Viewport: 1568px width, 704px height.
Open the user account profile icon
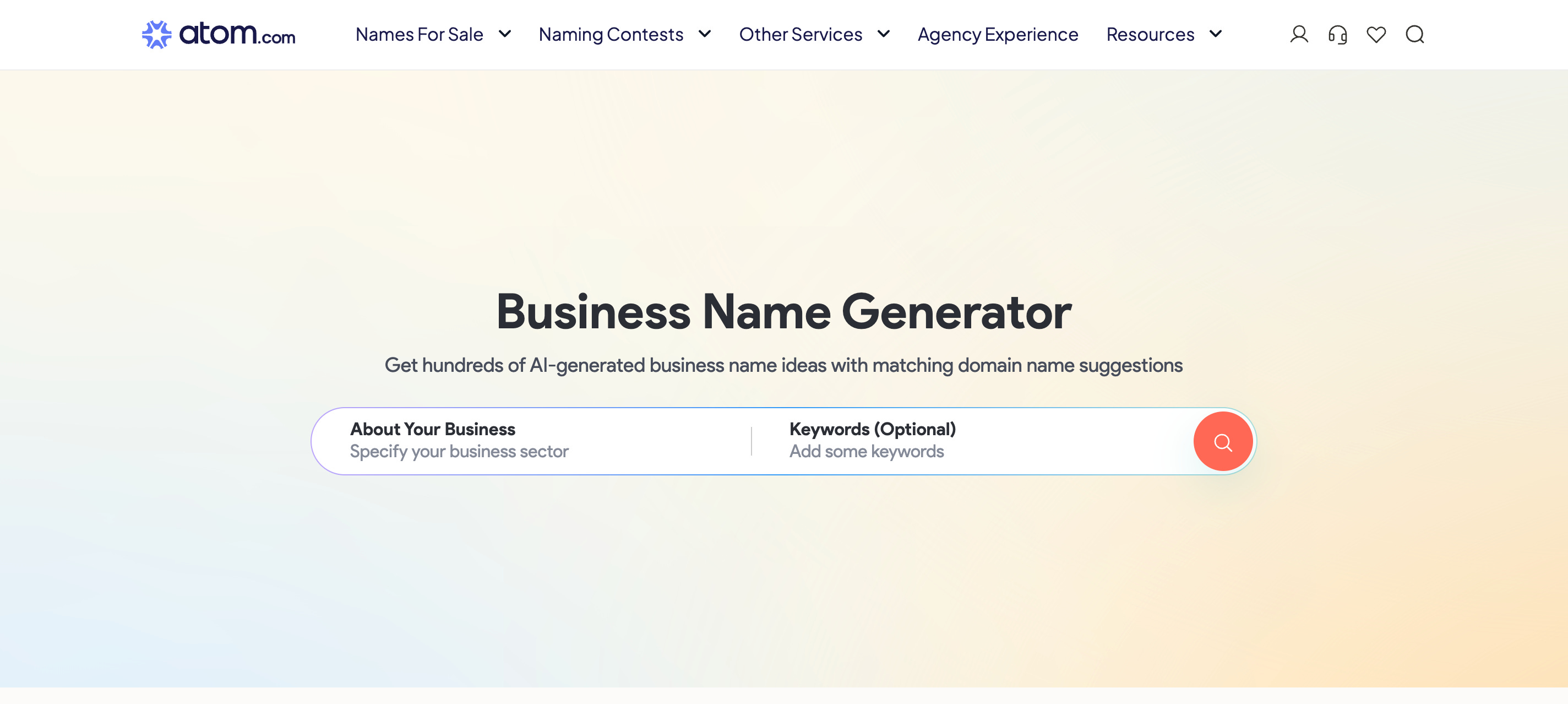(x=1298, y=34)
